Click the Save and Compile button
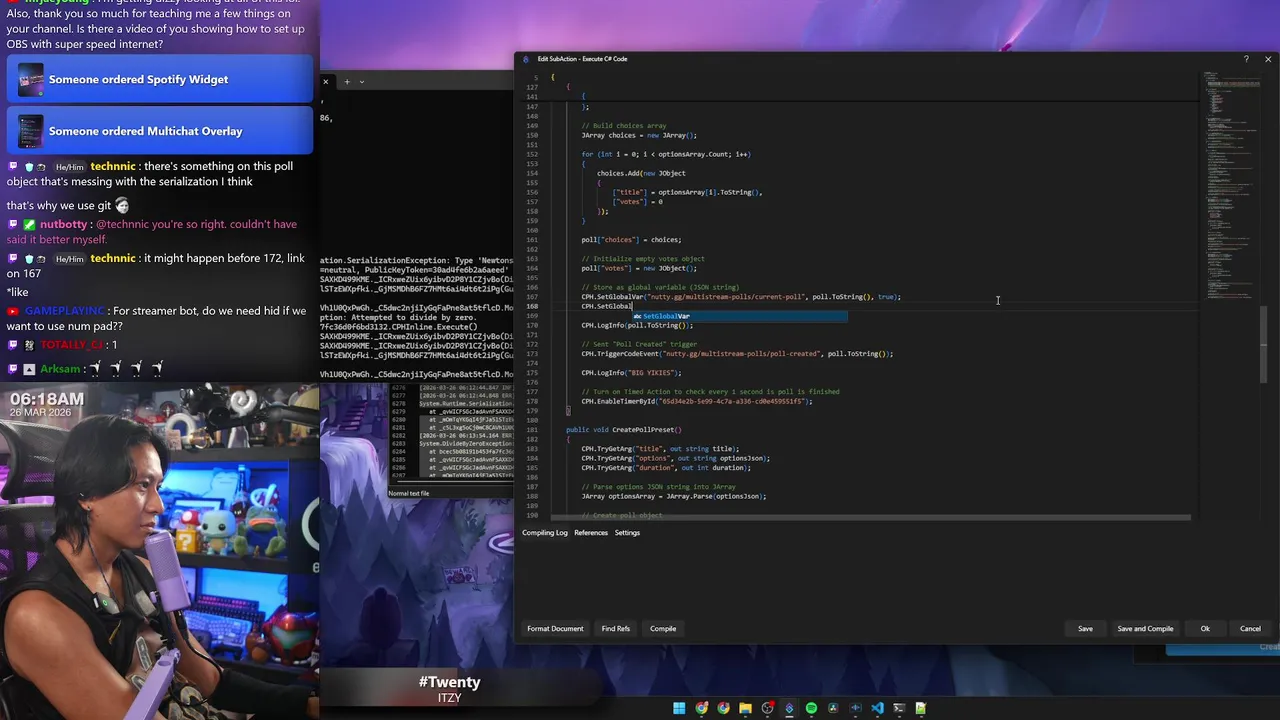 click(x=1145, y=629)
